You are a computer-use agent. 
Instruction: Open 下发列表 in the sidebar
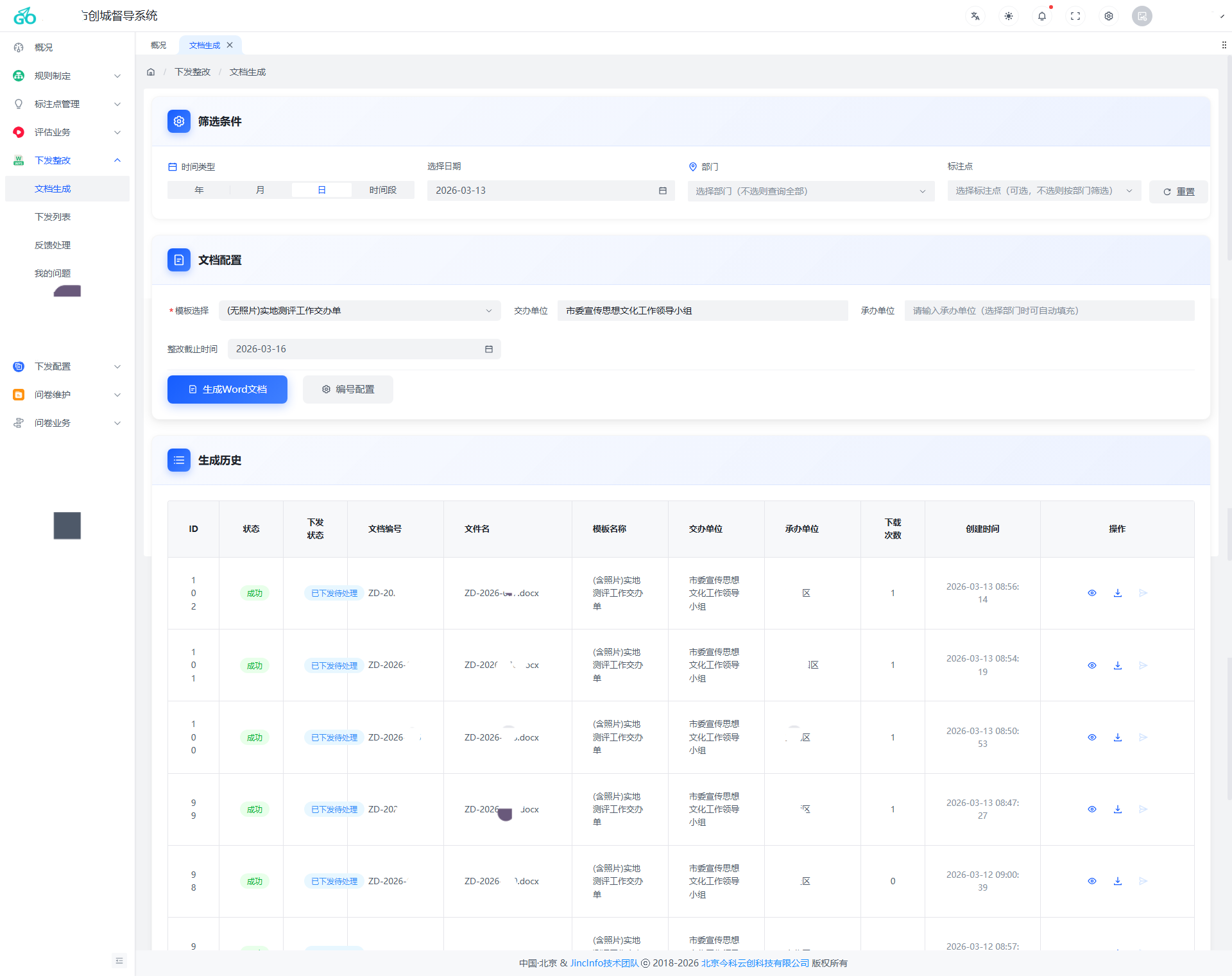[53, 217]
